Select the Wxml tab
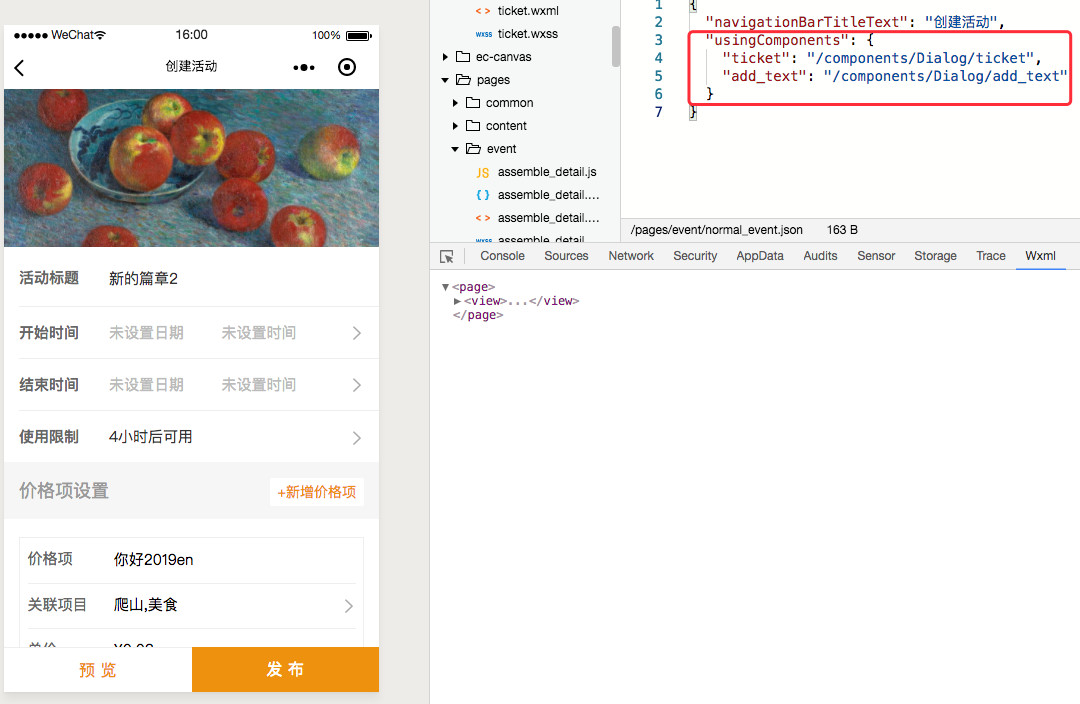This screenshot has width=1080, height=704. (1040, 256)
